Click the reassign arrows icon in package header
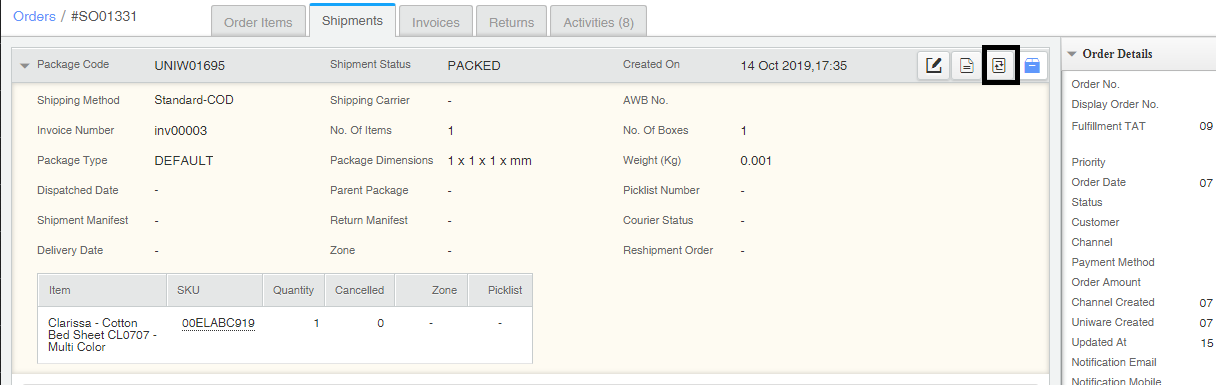 [999, 66]
